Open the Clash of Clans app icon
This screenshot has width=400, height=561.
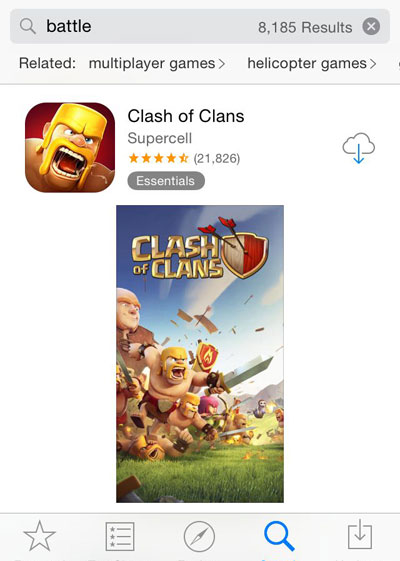[70, 147]
